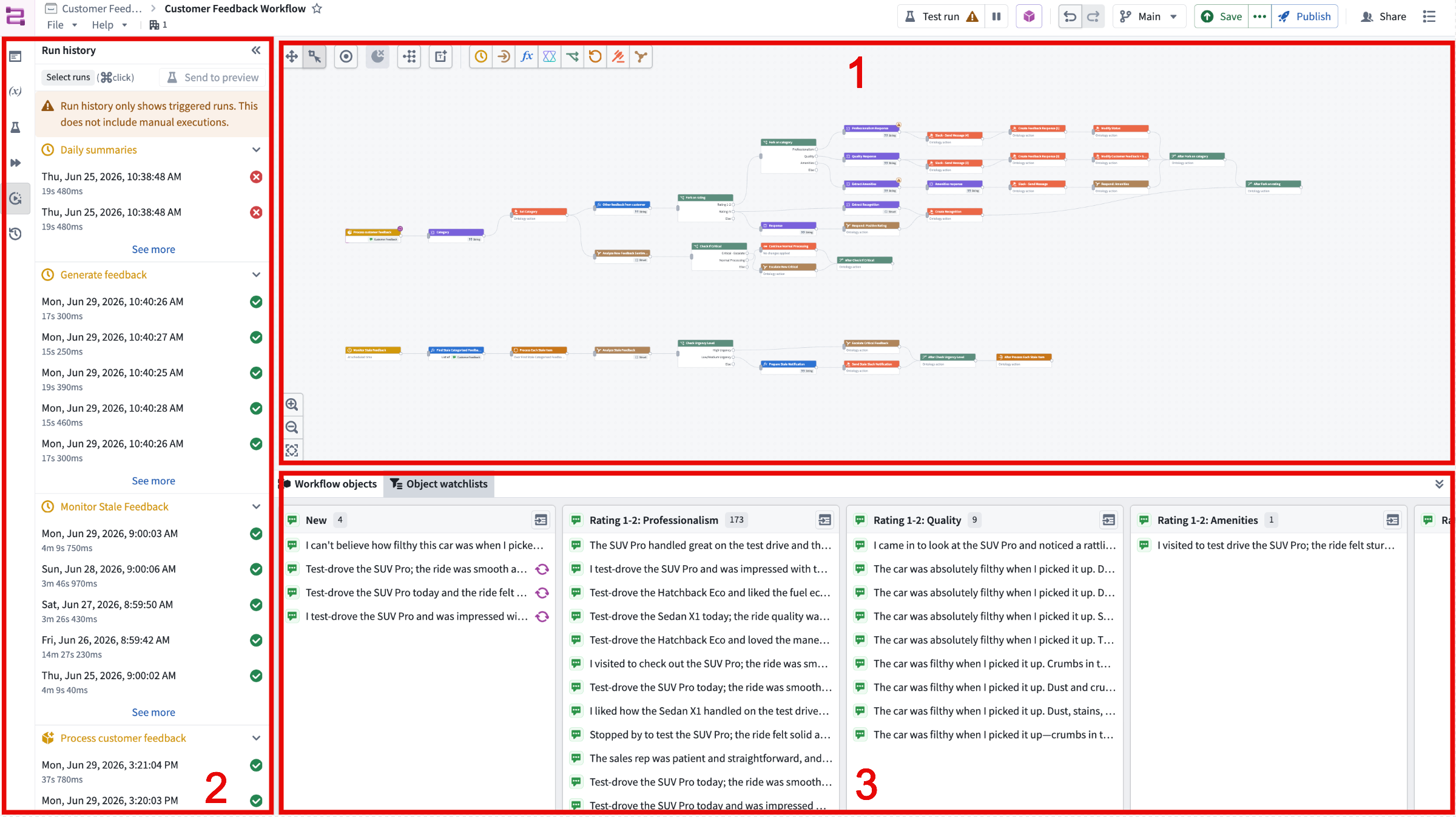Save the workflow
This screenshot has height=817, width=1456.
(x=1221, y=16)
